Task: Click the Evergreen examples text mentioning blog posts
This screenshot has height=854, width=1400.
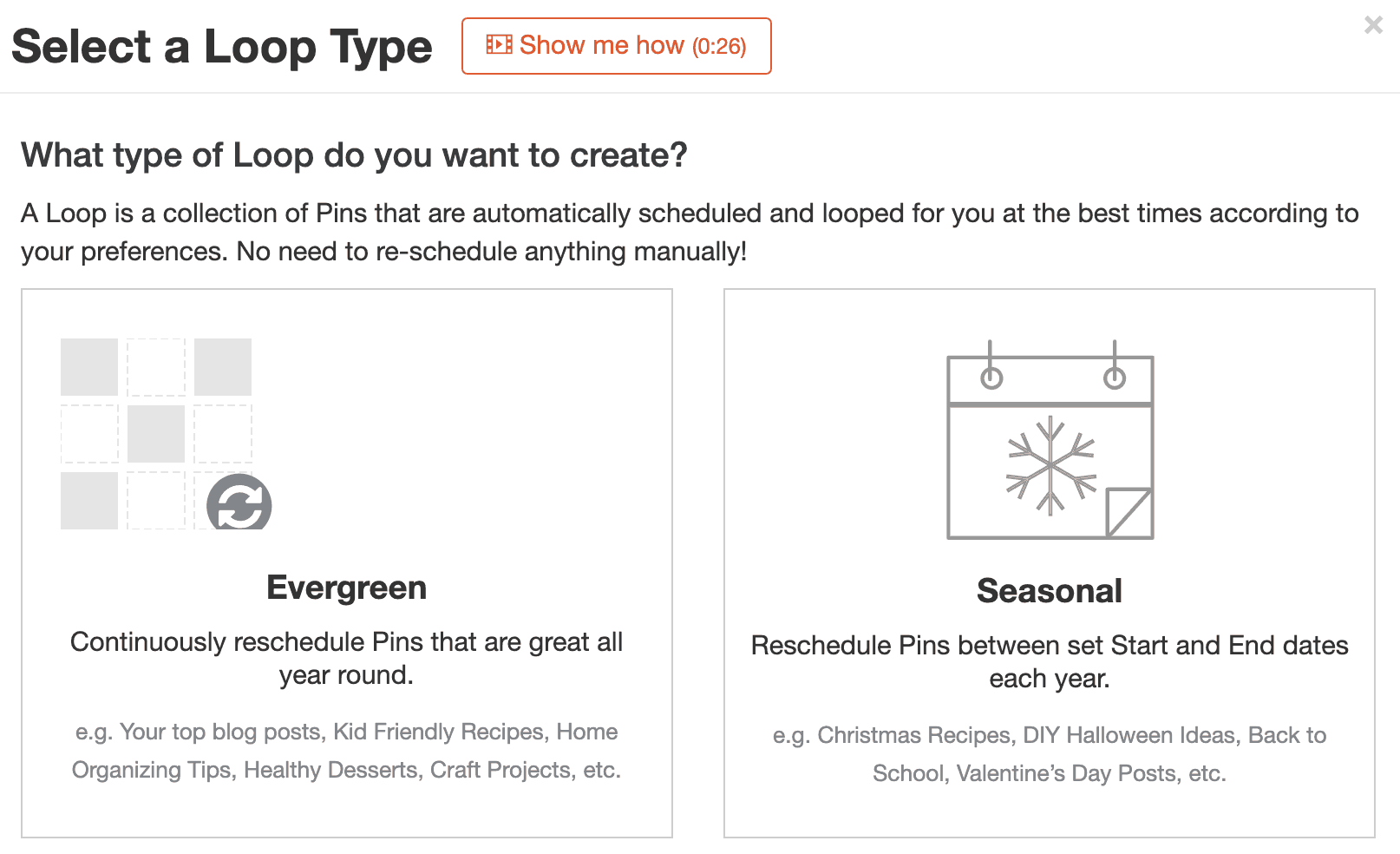Action: pos(347,751)
